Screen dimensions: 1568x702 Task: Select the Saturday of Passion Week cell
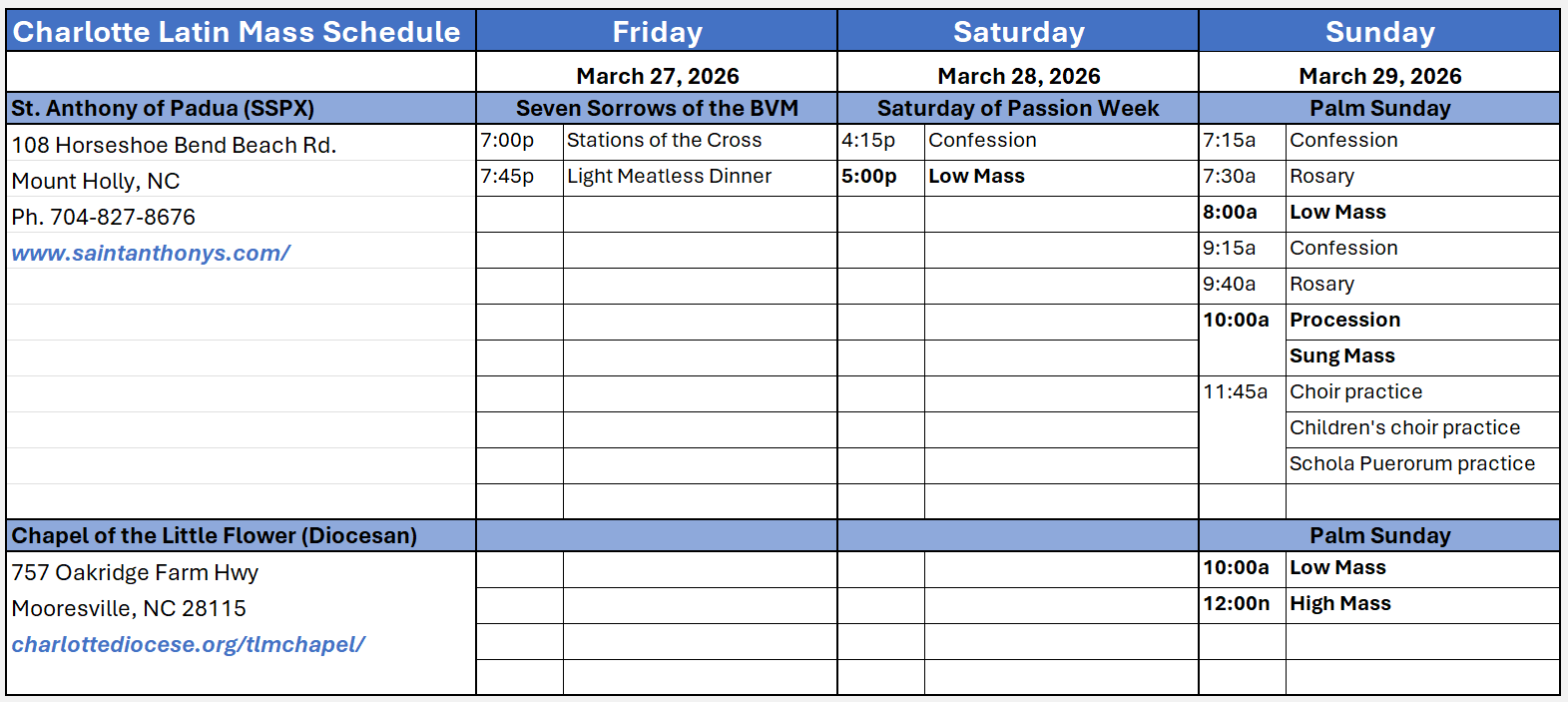point(1018,108)
